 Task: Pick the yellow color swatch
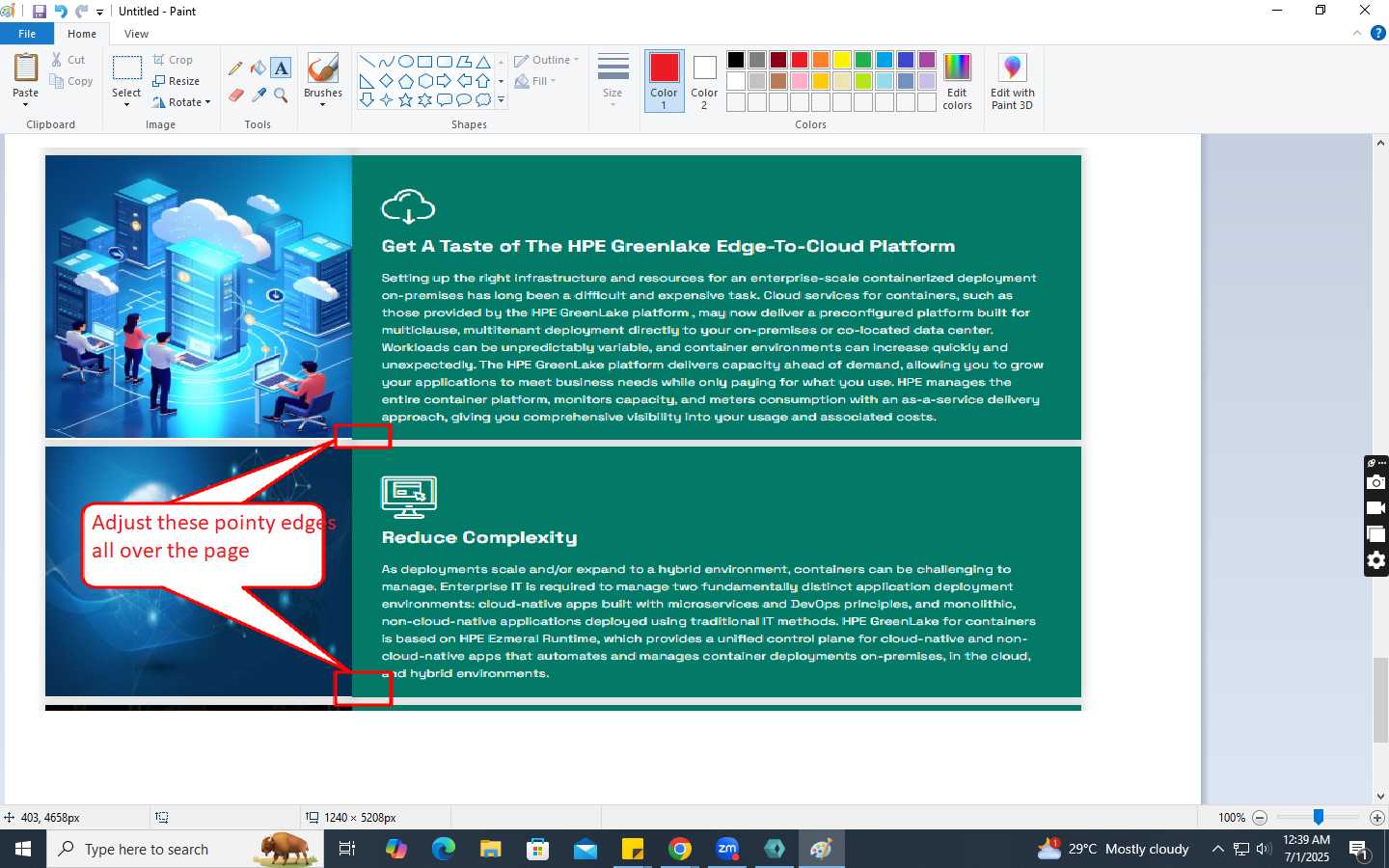pyautogui.click(x=842, y=60)
